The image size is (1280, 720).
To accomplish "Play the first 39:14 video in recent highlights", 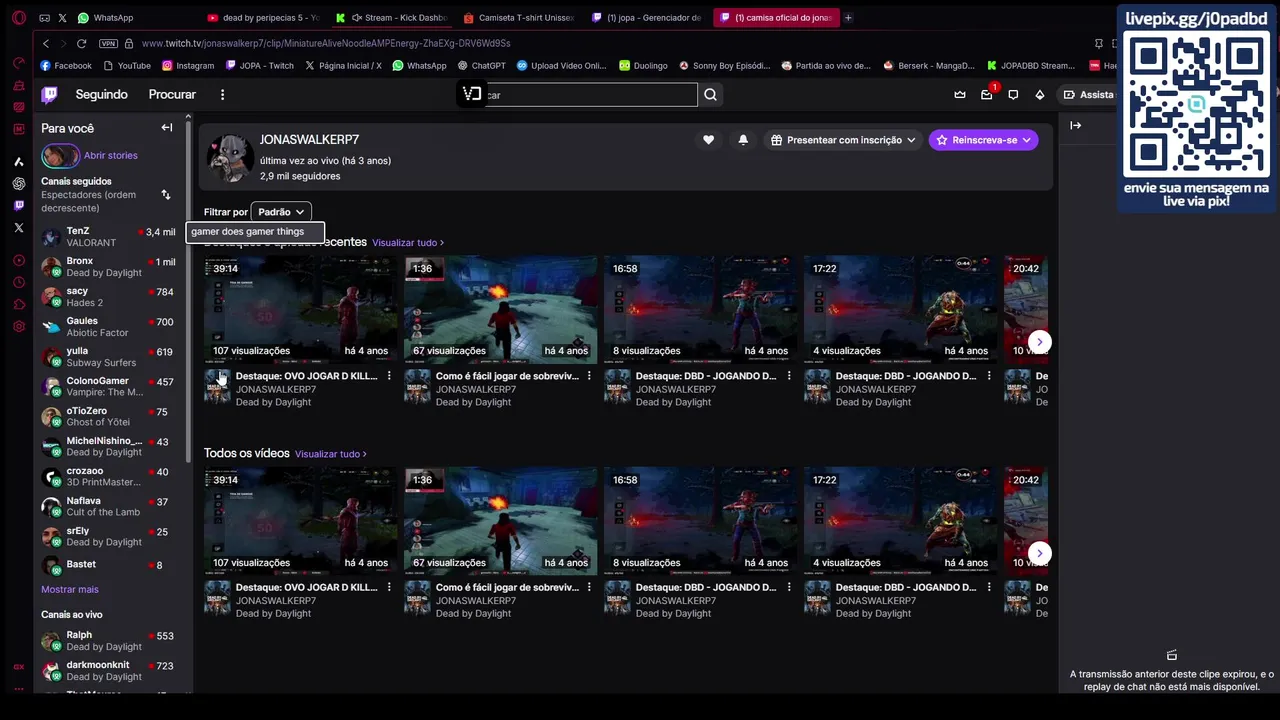I will [x=300, y=310].
